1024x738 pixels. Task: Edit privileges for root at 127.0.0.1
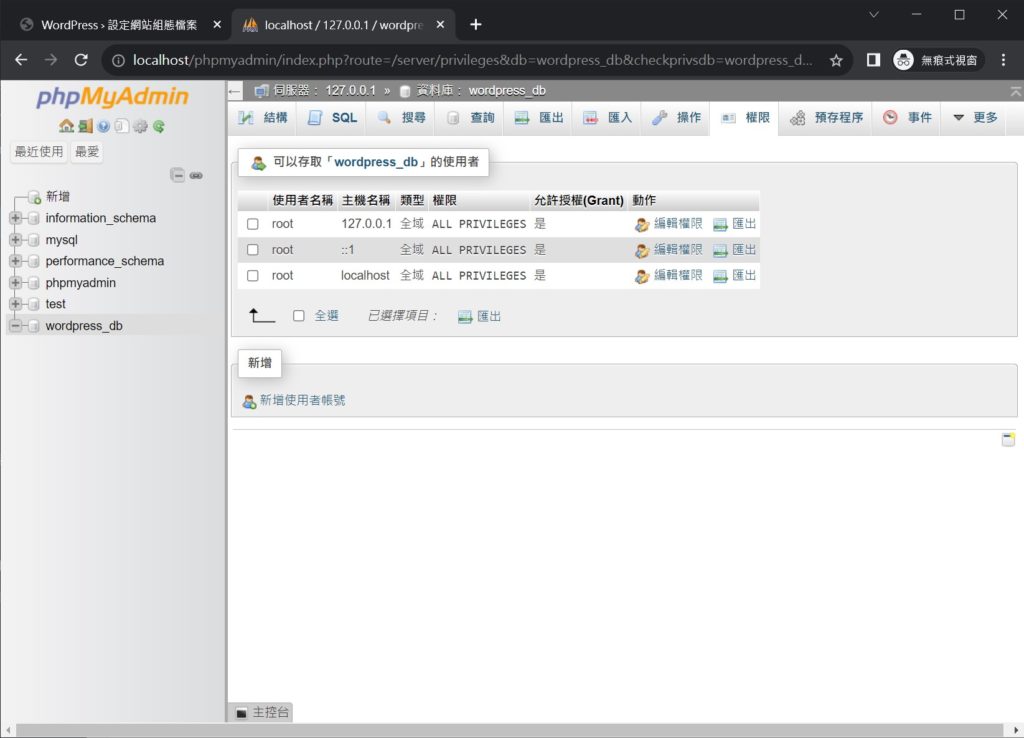point(668,224)
